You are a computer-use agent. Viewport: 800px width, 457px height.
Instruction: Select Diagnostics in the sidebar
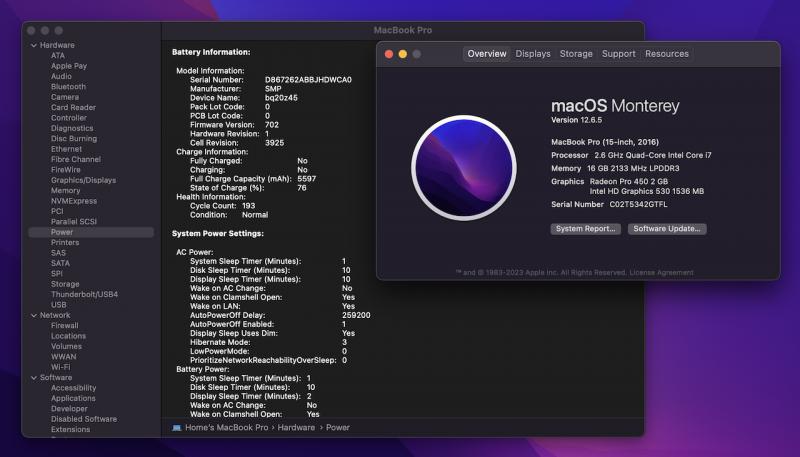point(72,129)
